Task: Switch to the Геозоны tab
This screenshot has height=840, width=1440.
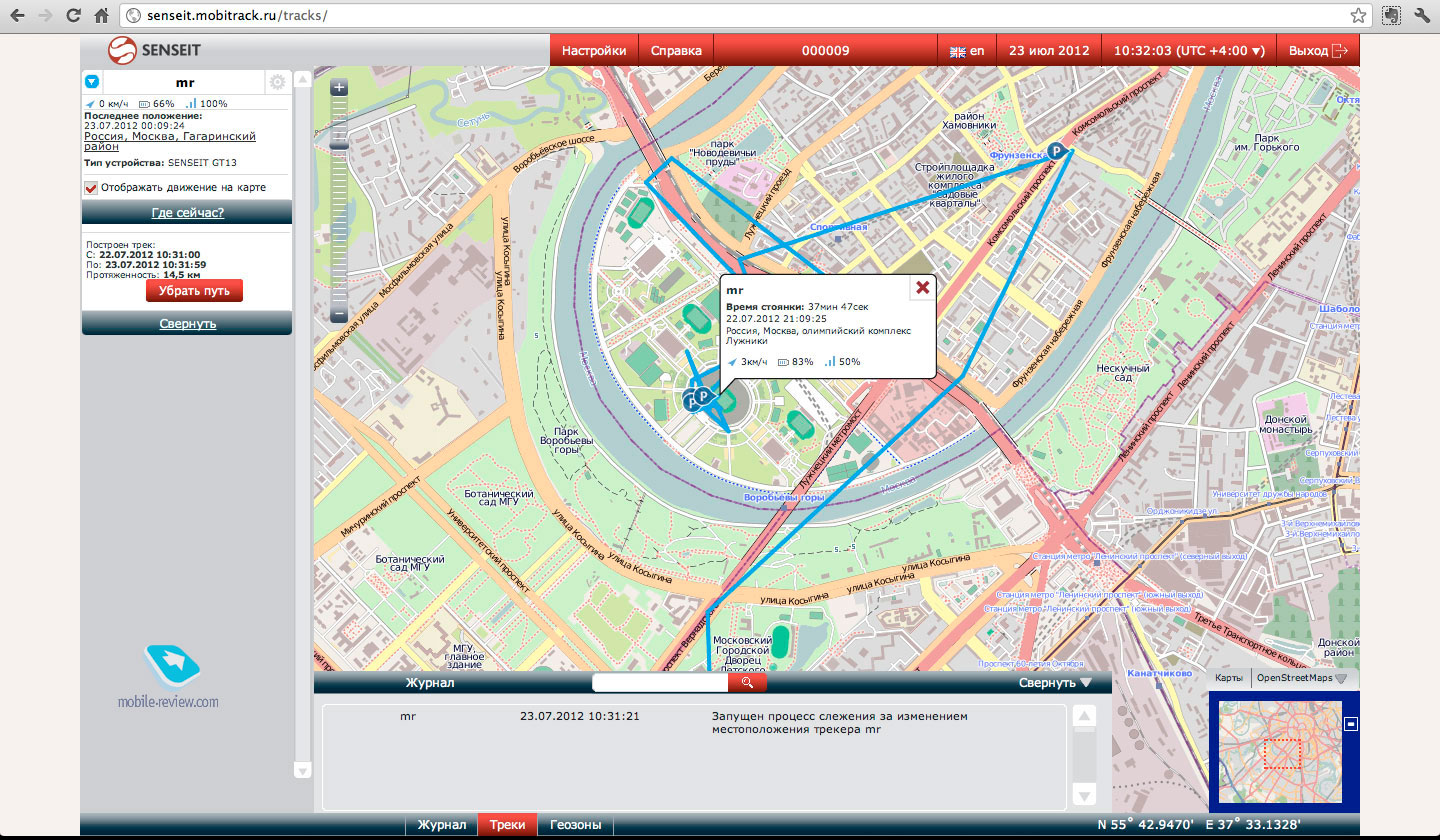Action: click(575, 825)
